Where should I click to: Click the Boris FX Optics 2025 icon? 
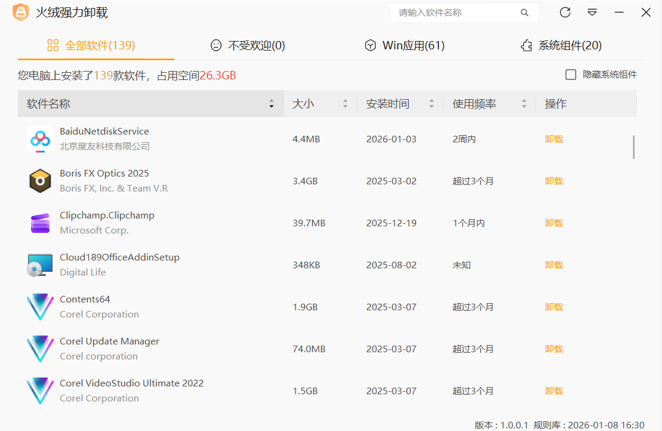[x=40, y=181]
